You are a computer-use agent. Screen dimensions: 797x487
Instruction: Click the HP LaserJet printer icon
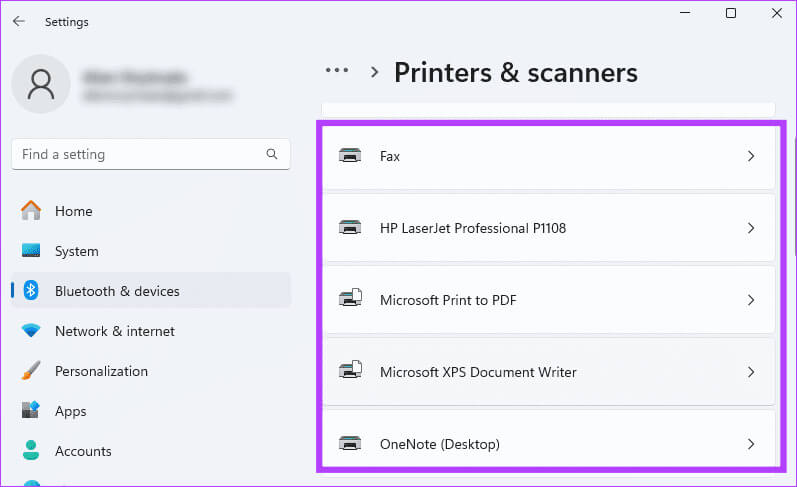coord(350,228)
